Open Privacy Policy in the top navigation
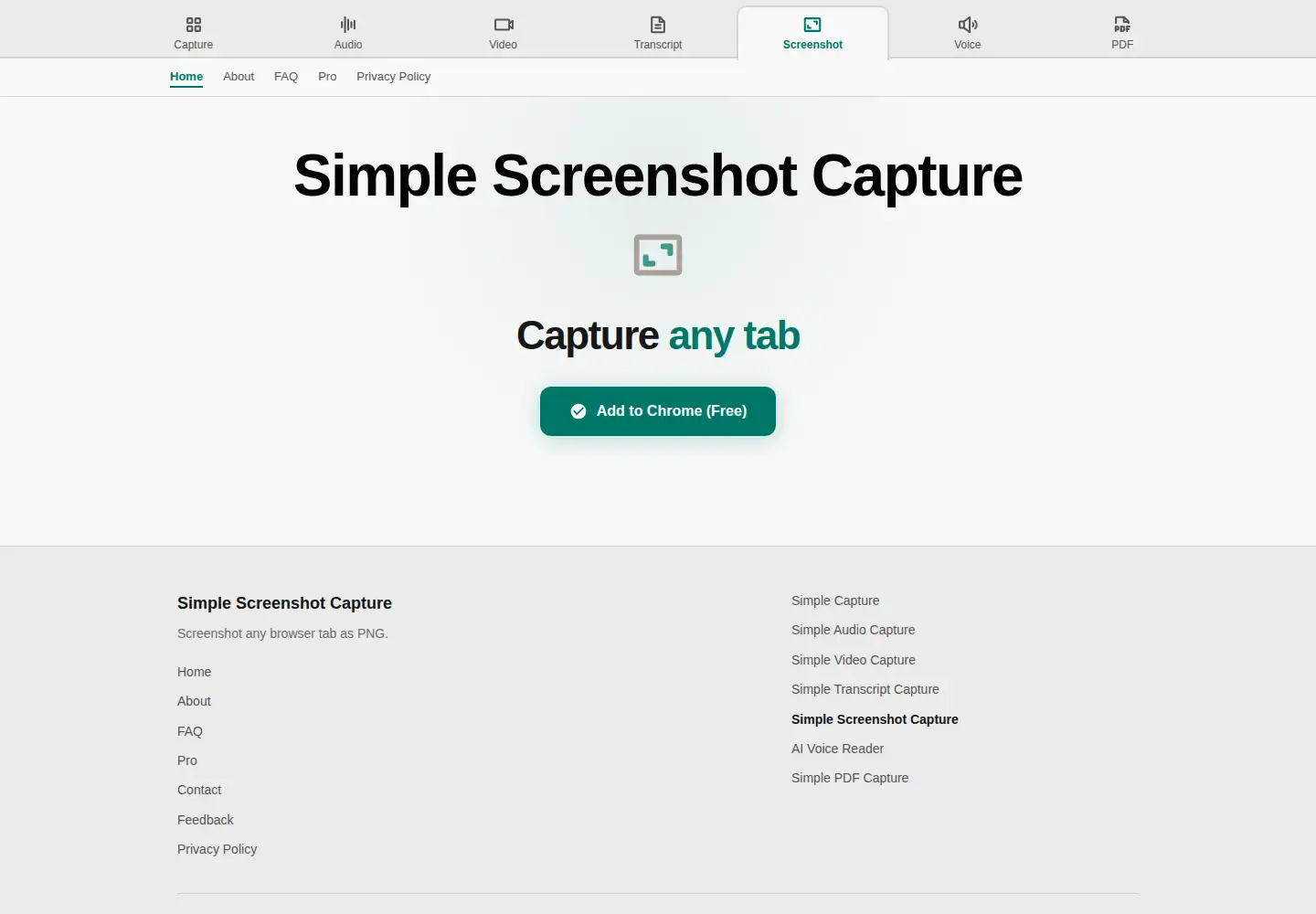The image size is (1316, 914). tap(393, 77)
